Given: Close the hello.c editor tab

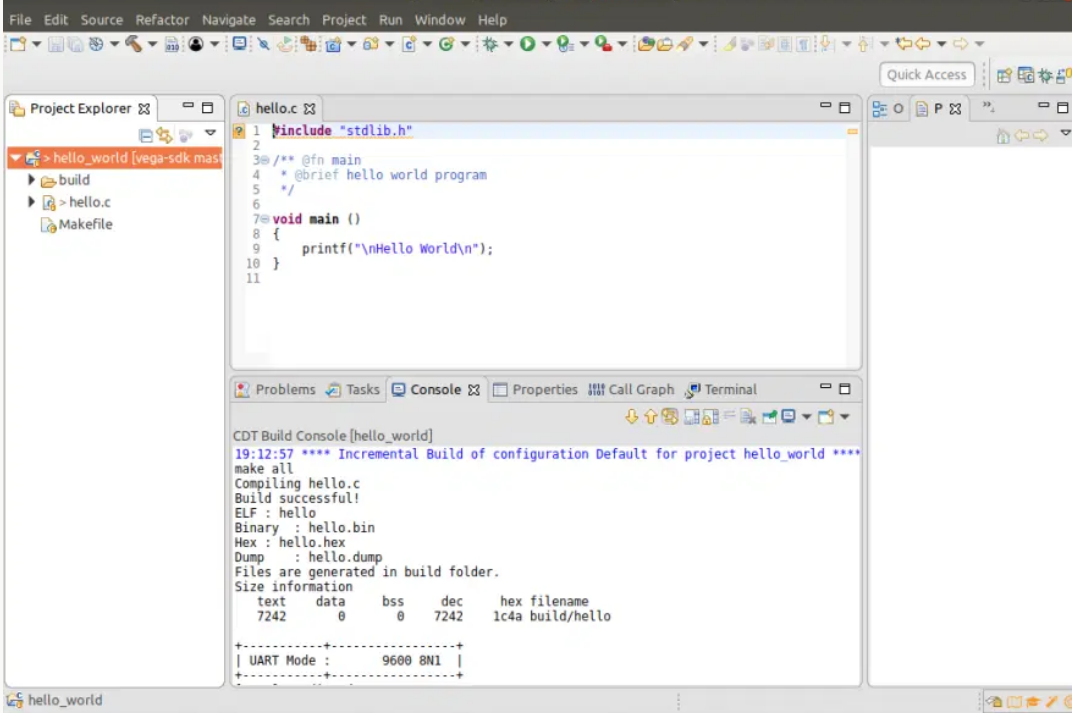Looking at the screenshot, I should click(x=310, y=109).
